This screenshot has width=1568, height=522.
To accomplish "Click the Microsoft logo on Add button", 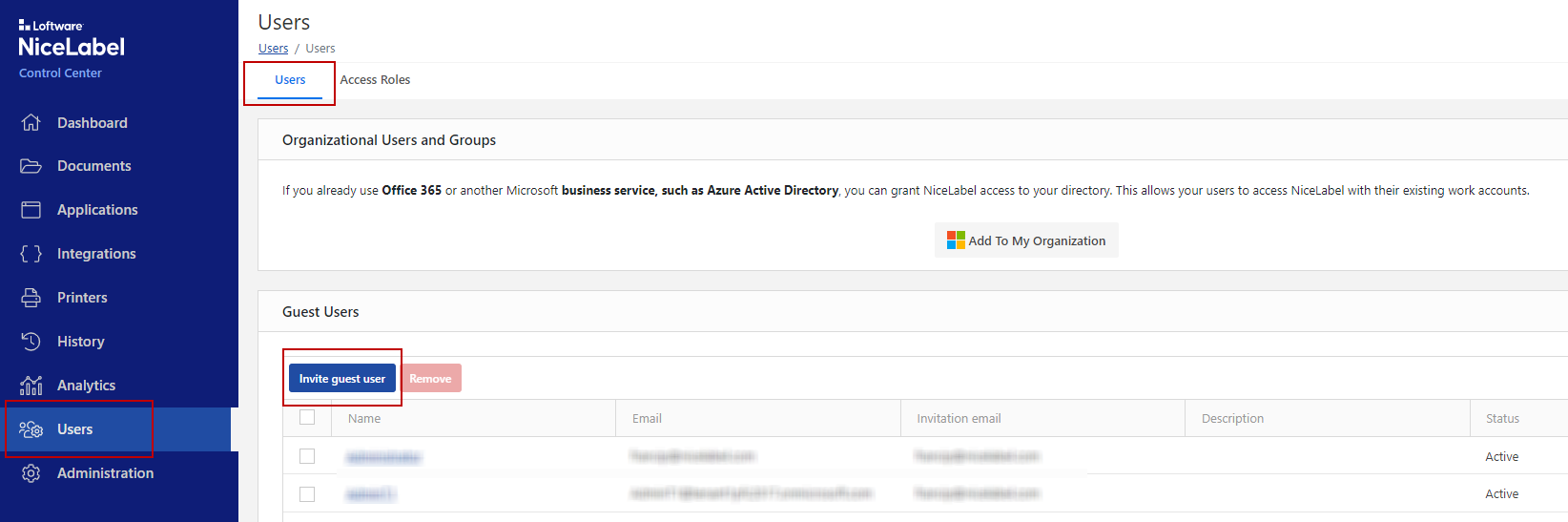I will tap(956, 240).
